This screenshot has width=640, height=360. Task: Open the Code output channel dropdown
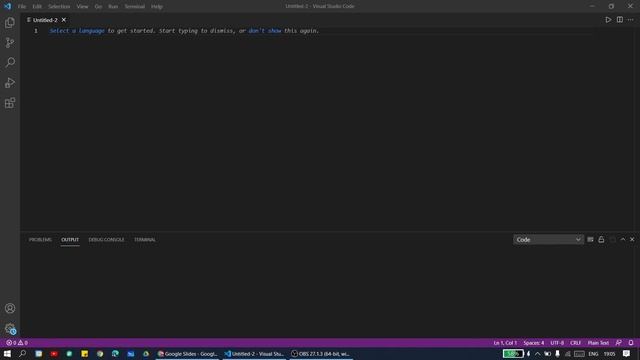pos(548,240)
